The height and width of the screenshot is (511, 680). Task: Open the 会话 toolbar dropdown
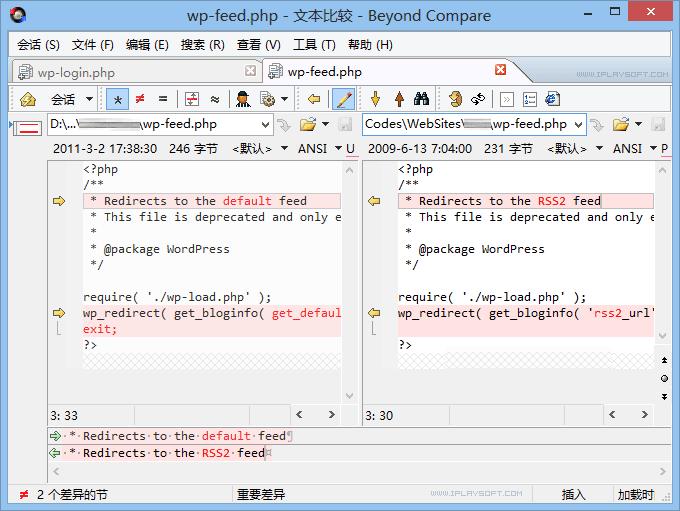click(x=89, y=99)
